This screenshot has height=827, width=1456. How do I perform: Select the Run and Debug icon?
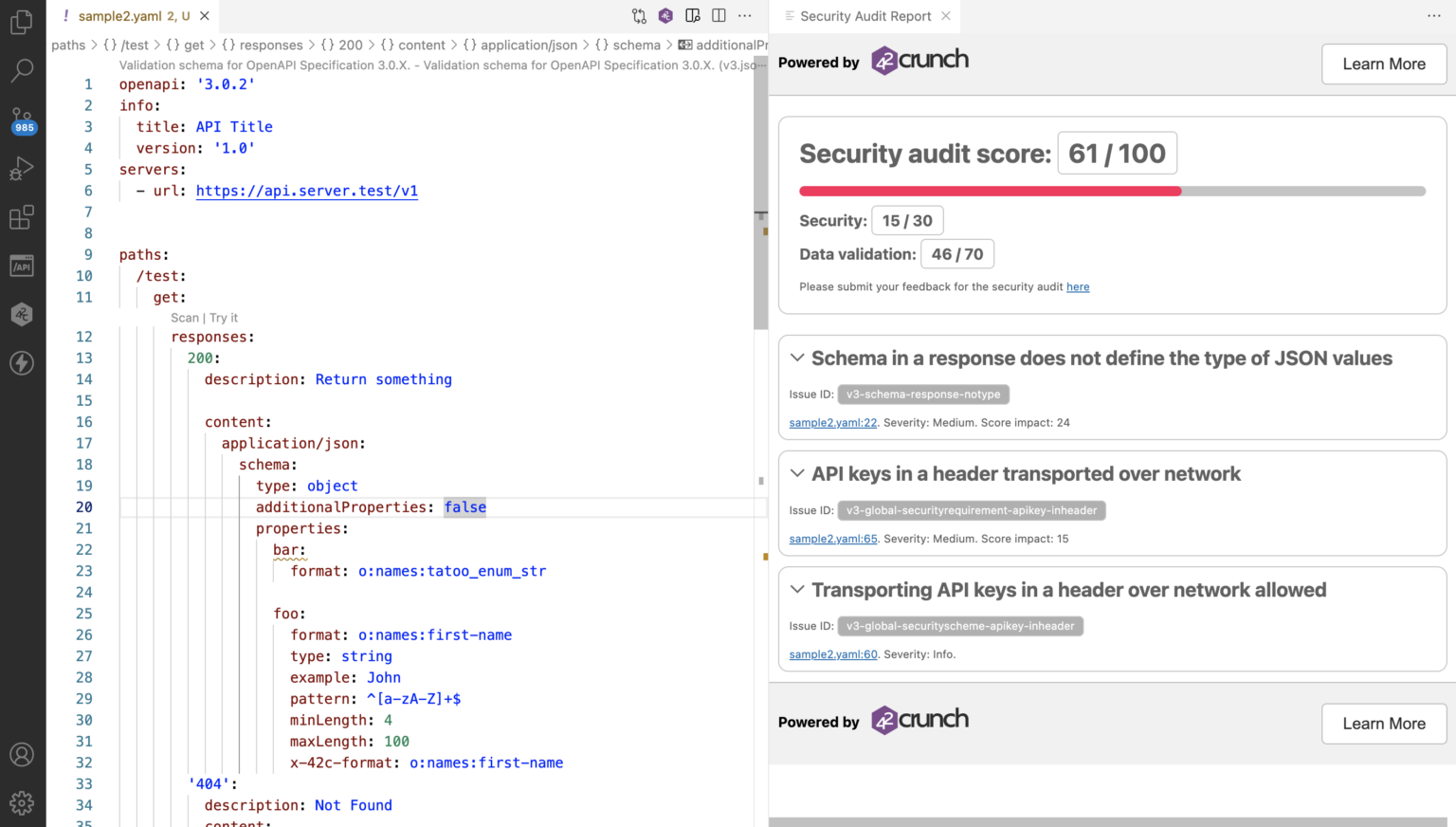click(22, 169)
